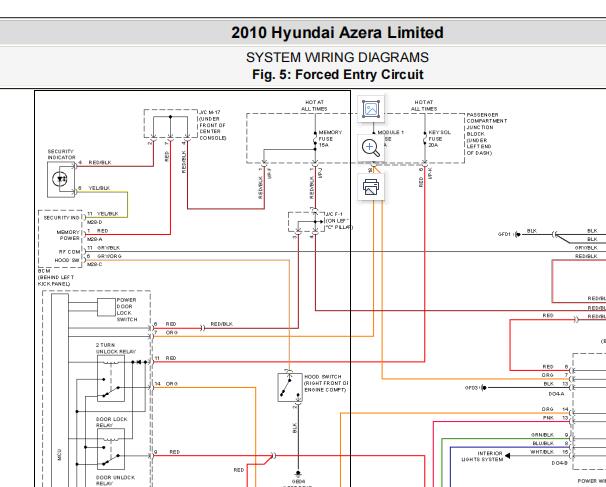The image size is (606, 487).
Task: Click the 'DOOR UNLOCK RELAY' label
Action: [x=115, y=480]
